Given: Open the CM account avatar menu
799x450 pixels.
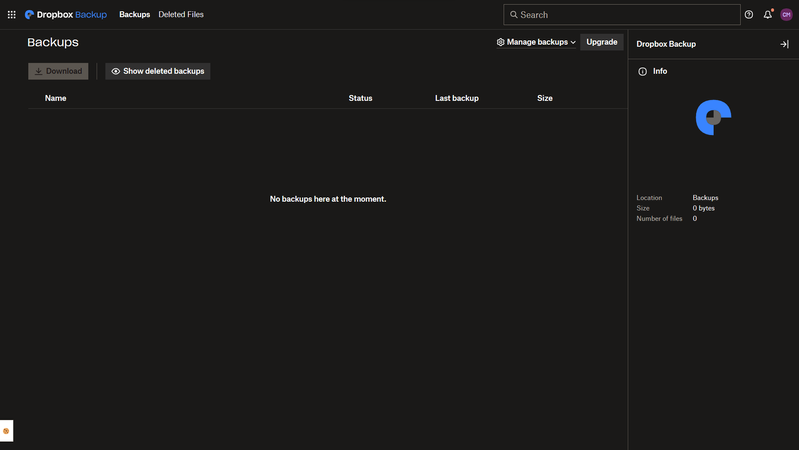Looking at the screenshot, I should 786,15.
